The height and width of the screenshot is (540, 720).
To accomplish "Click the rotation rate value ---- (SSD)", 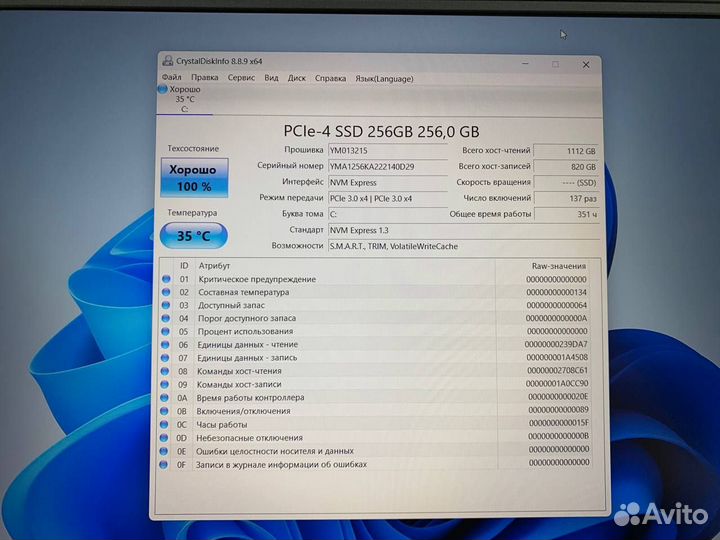I will pos(566,182).
